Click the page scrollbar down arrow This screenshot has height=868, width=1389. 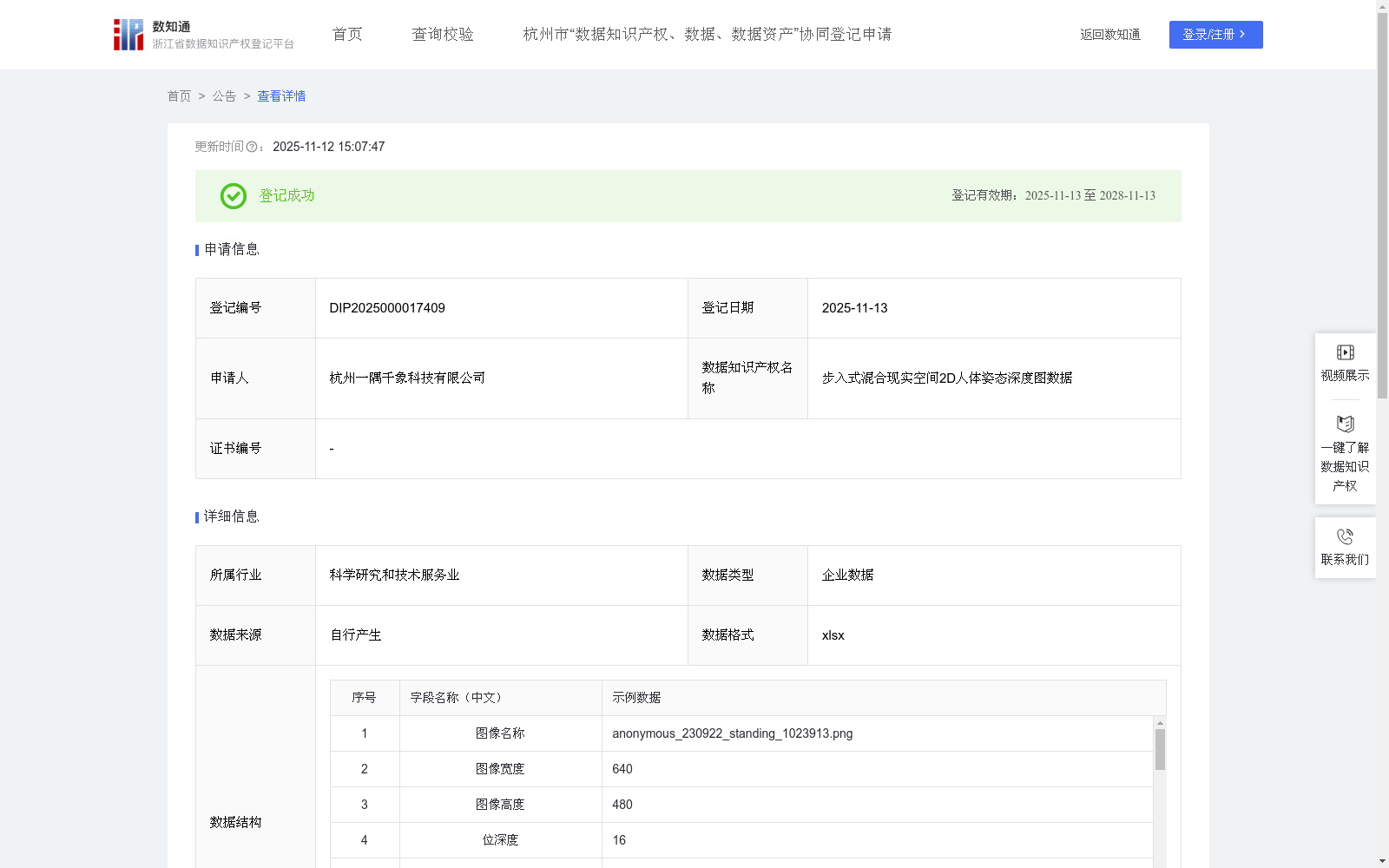tap(1382, 861)
